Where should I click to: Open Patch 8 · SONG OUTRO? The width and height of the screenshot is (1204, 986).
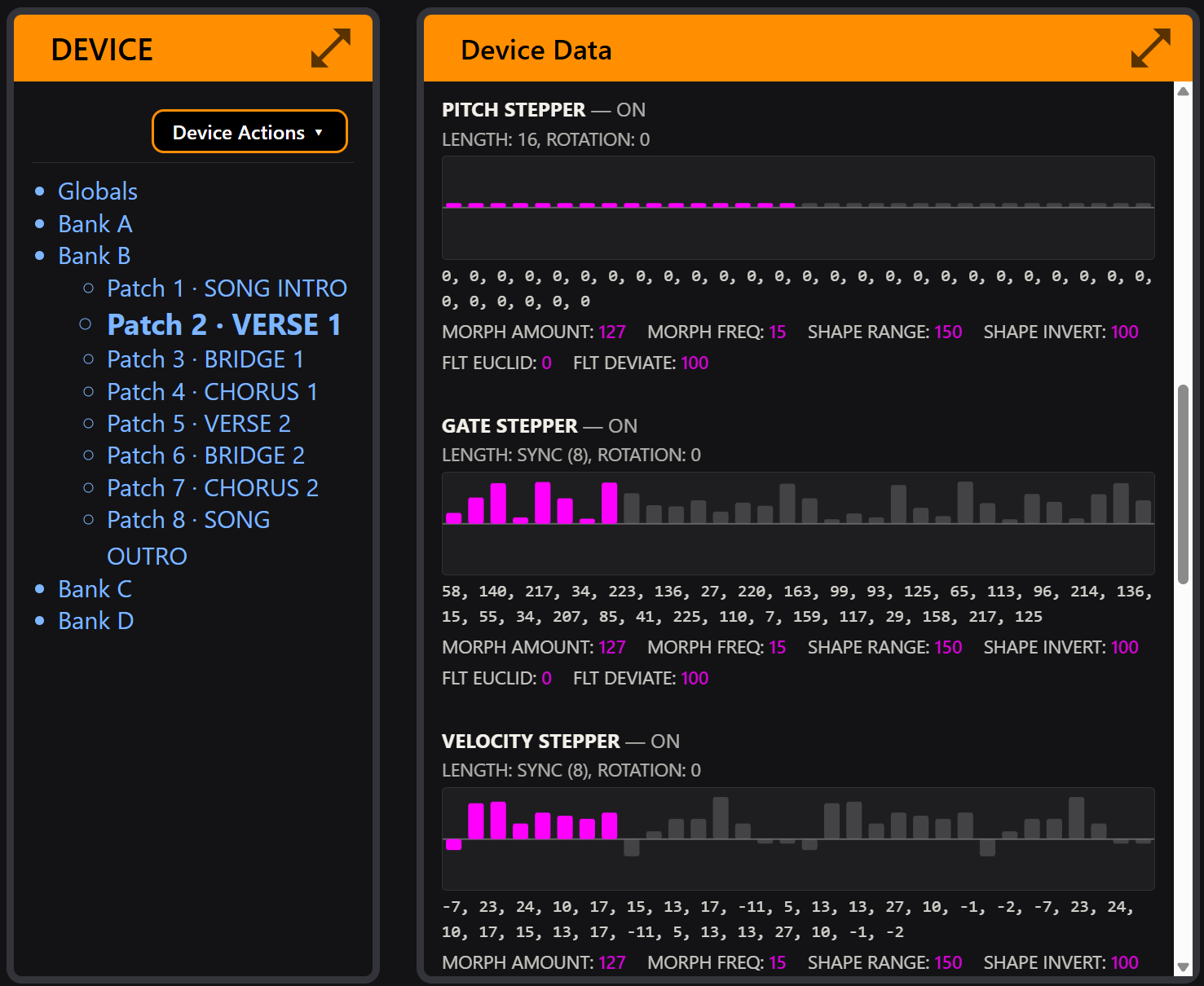[x=188, y=537]
